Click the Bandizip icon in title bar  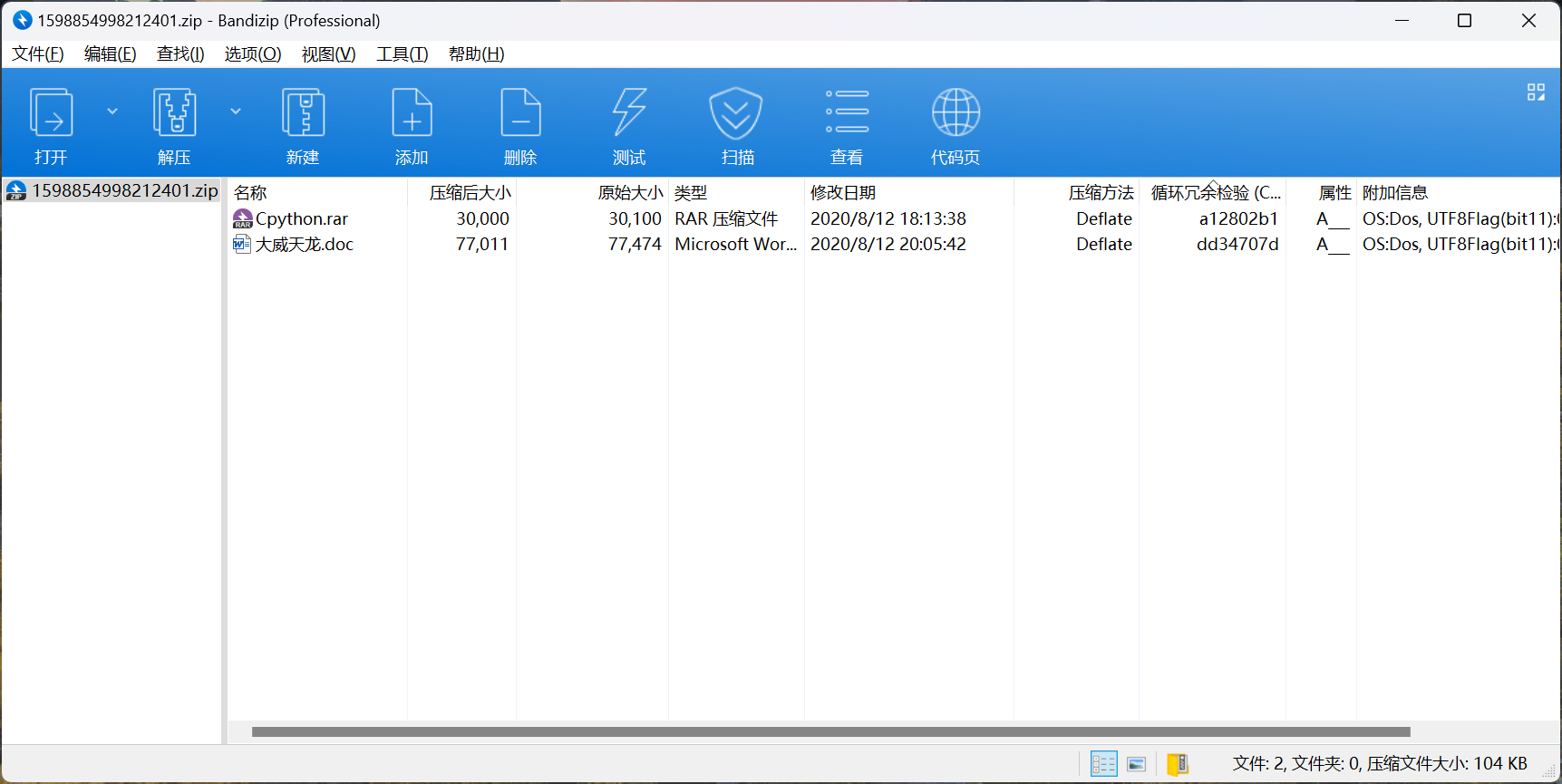(x=22, y=20)
